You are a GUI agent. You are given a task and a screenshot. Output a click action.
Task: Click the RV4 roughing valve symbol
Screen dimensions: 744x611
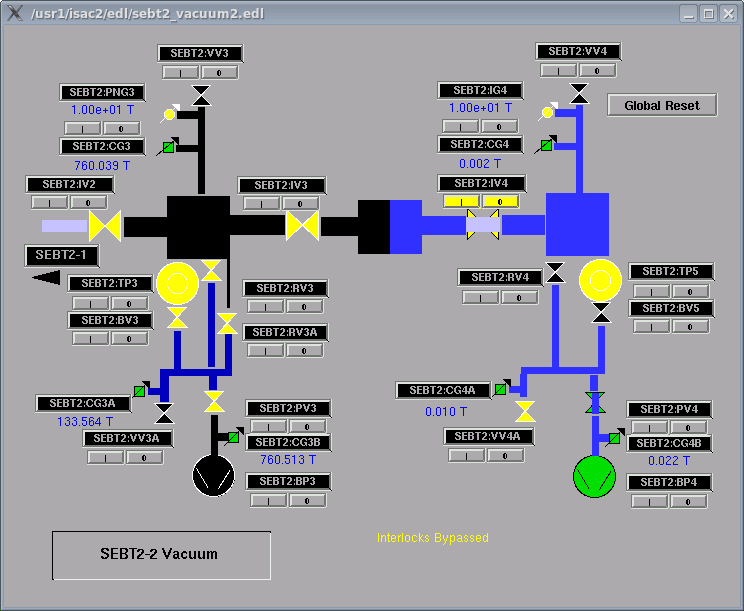coord(555,273)
